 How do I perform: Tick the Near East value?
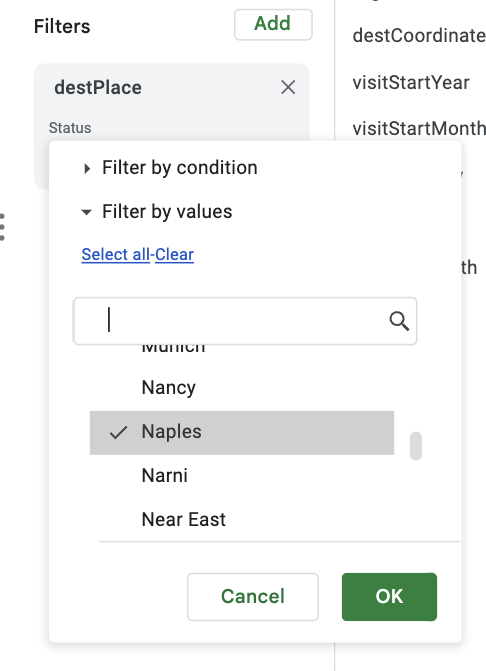(x=242, y=520)
